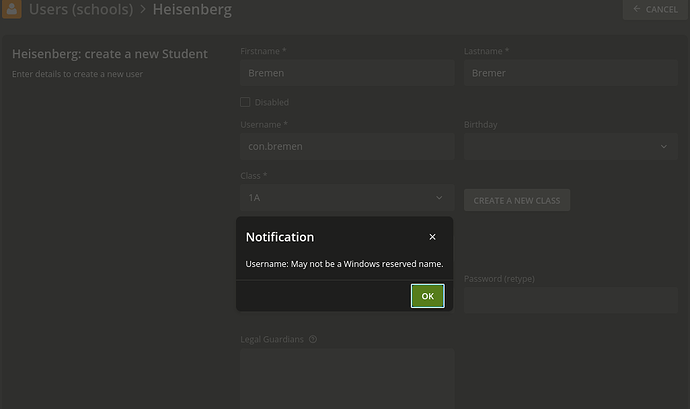The image size is (690, 409).
Task: Click the Legal Guardians help icon
Action: coord(313,339)
